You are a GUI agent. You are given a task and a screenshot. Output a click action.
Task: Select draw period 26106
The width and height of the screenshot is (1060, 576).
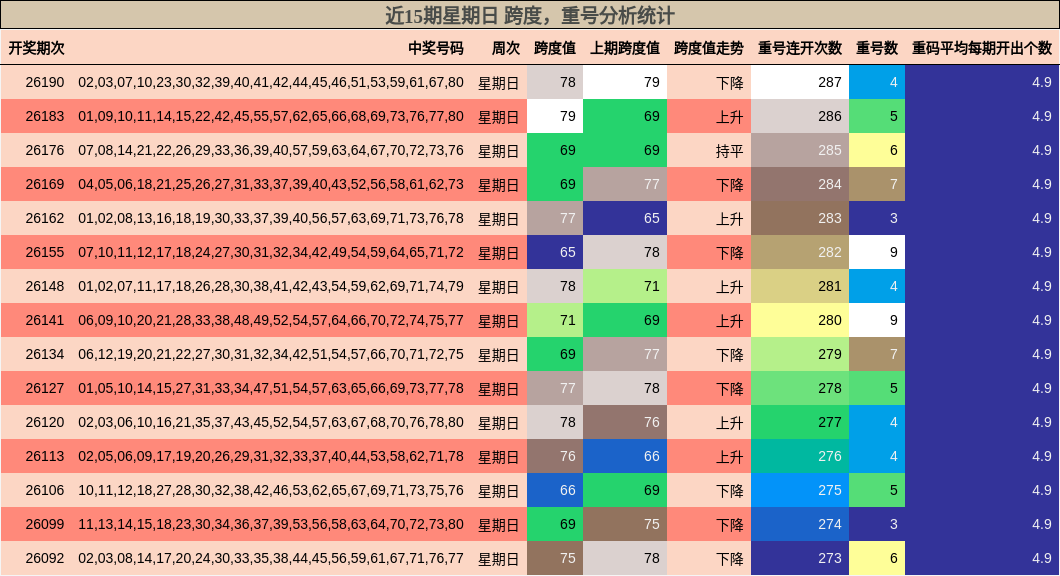[45, 490]
